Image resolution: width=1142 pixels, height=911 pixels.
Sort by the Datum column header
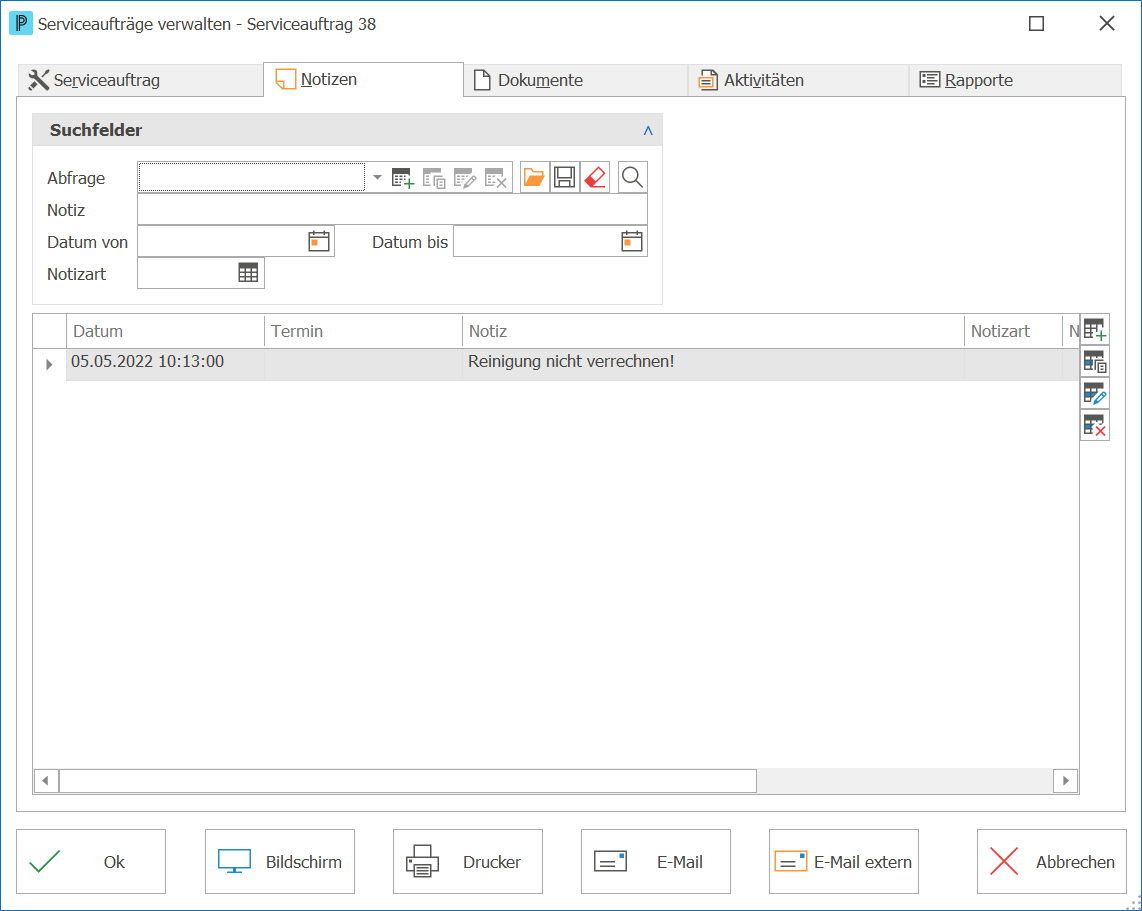coord(165,331)
